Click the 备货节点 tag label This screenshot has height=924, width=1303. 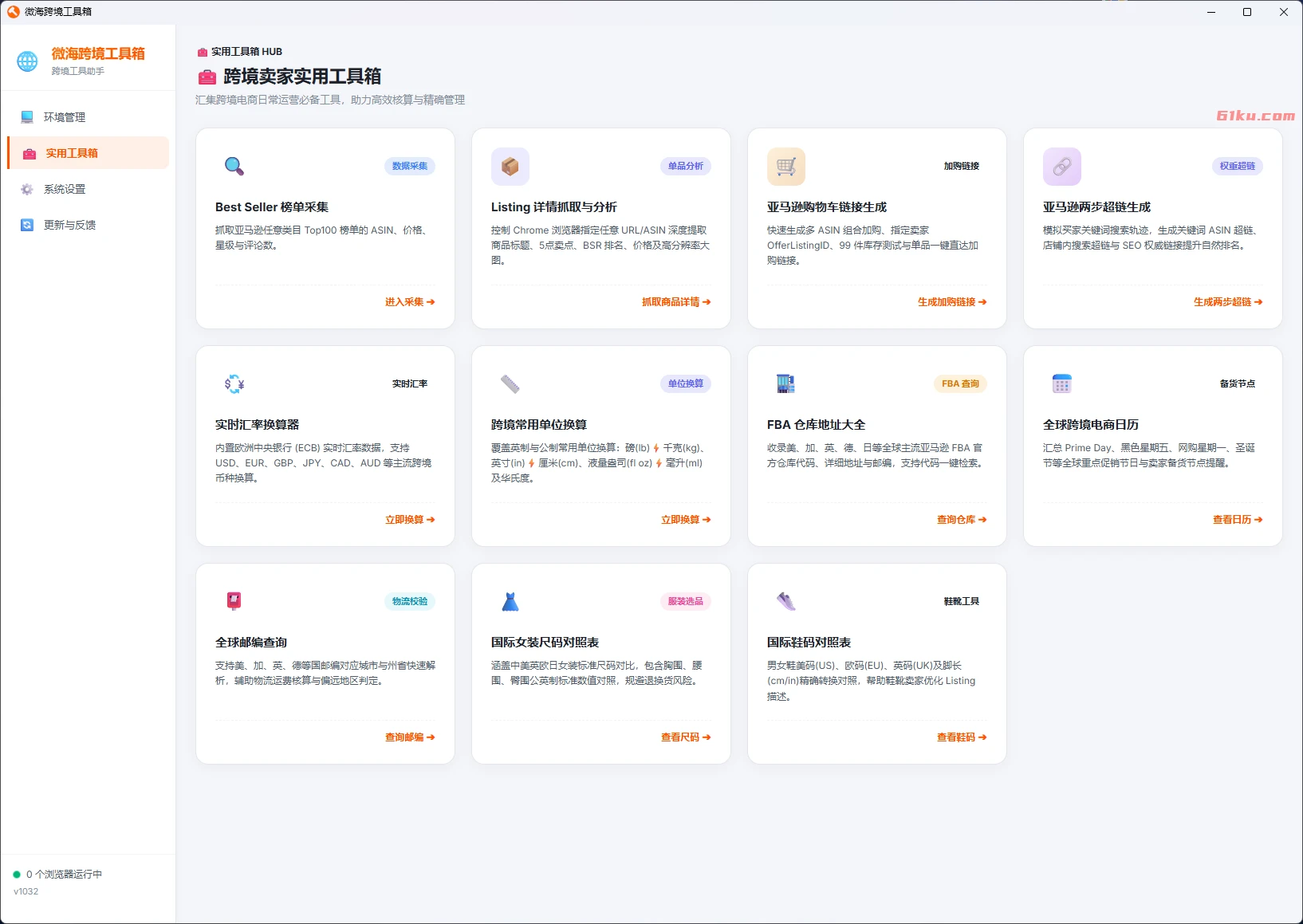click(1238, 384)
